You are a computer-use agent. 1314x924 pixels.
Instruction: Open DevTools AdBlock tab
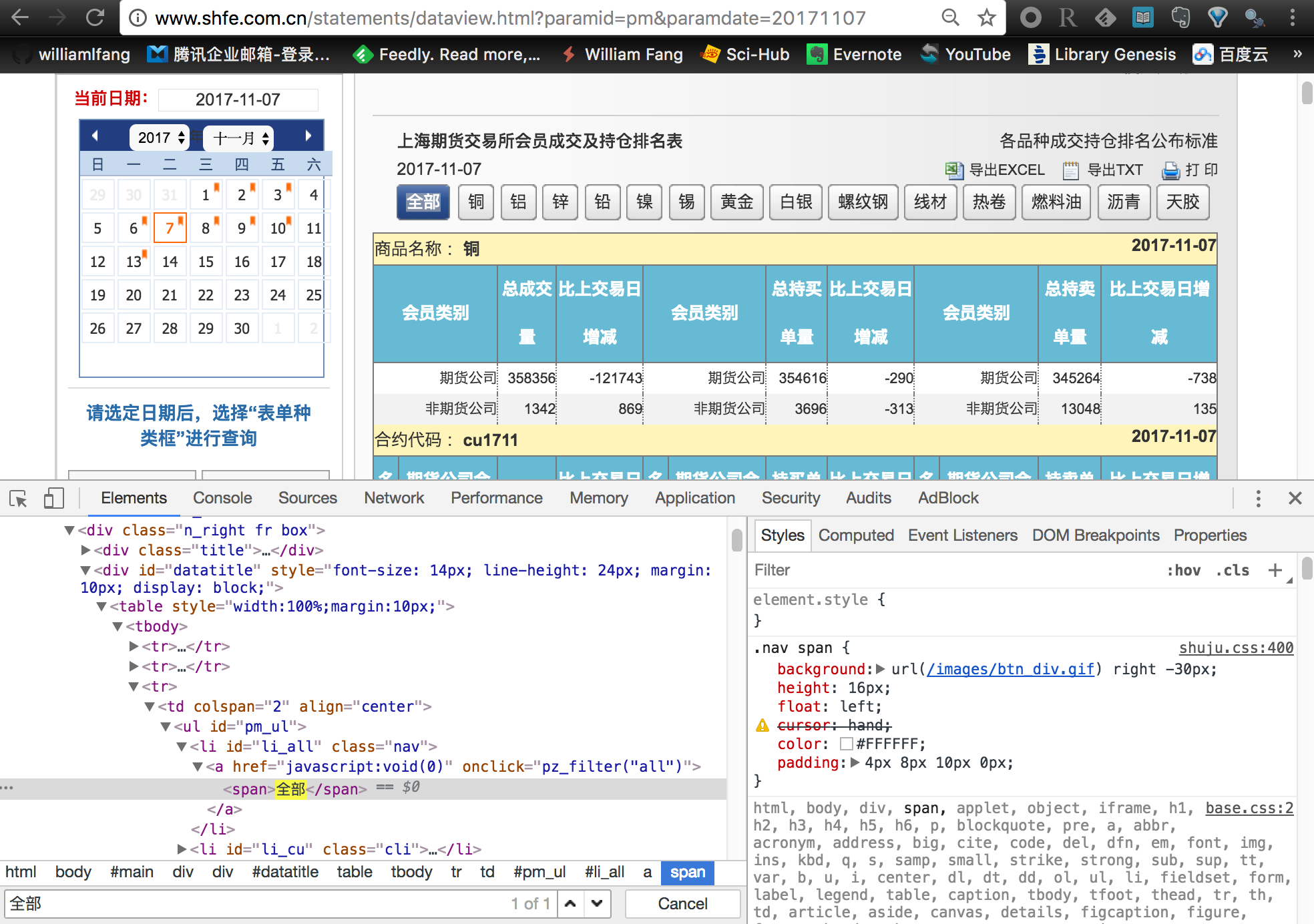pyautogui.click(x=948, y=498)
